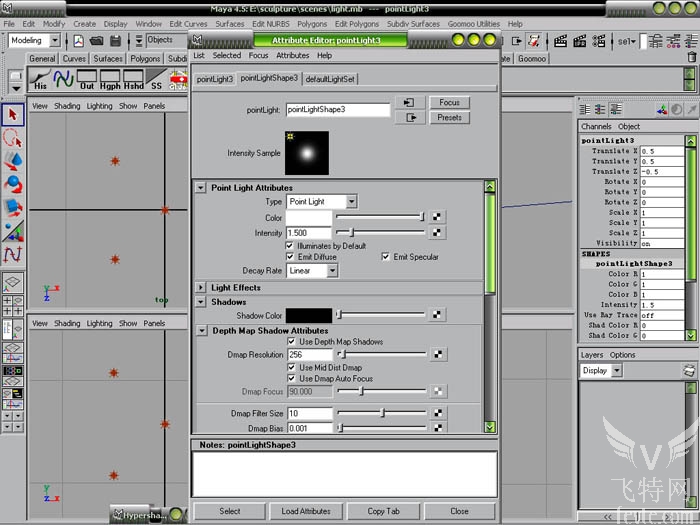
Task: Click the Notes text area
Action: point(345,474)
